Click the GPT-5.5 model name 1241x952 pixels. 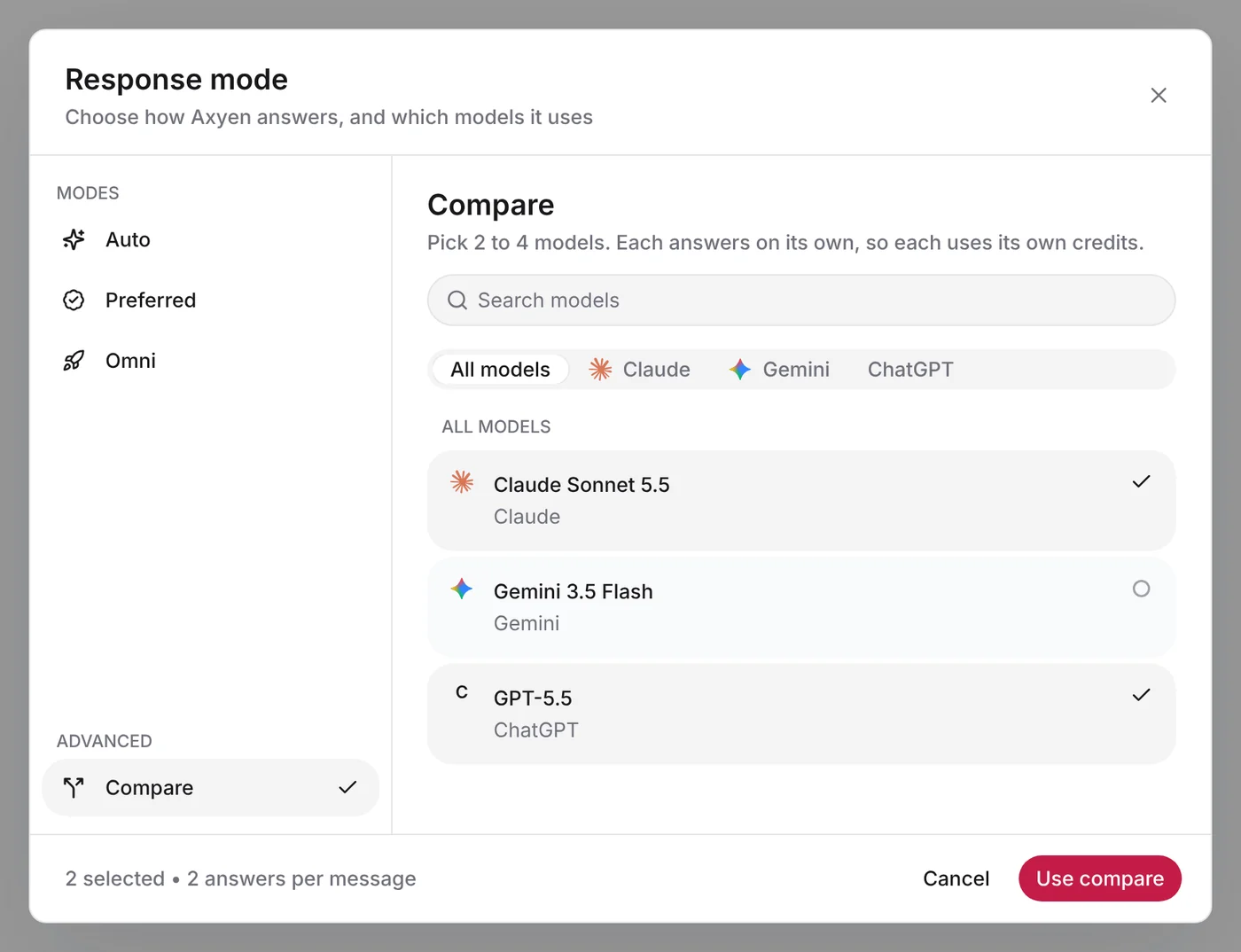point(533,698)
